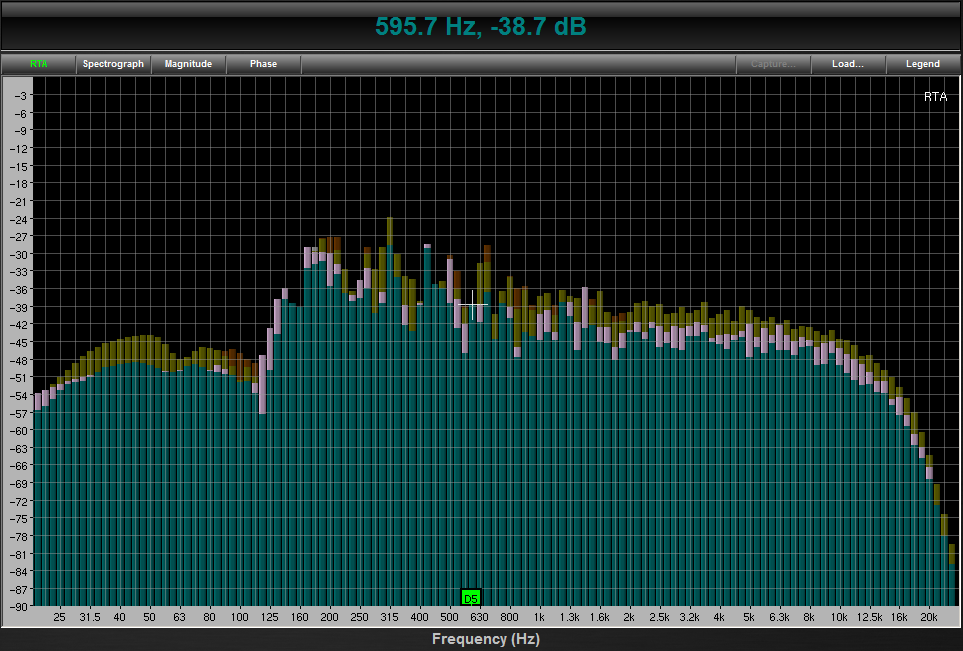Click the 315 Hz frequency axis label
Screen dimensions: 963x651
click(x=389, y=617)
